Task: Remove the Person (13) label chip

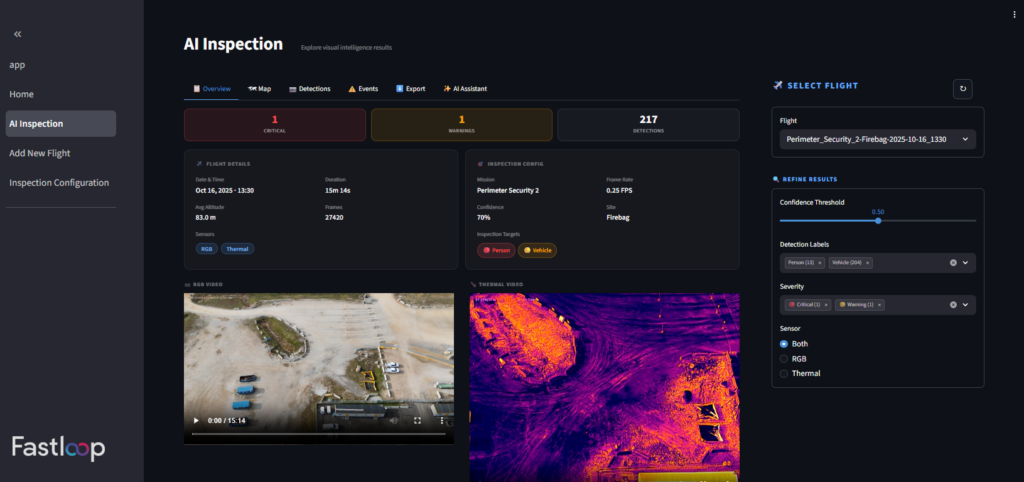Action: [x=820, y=263]
